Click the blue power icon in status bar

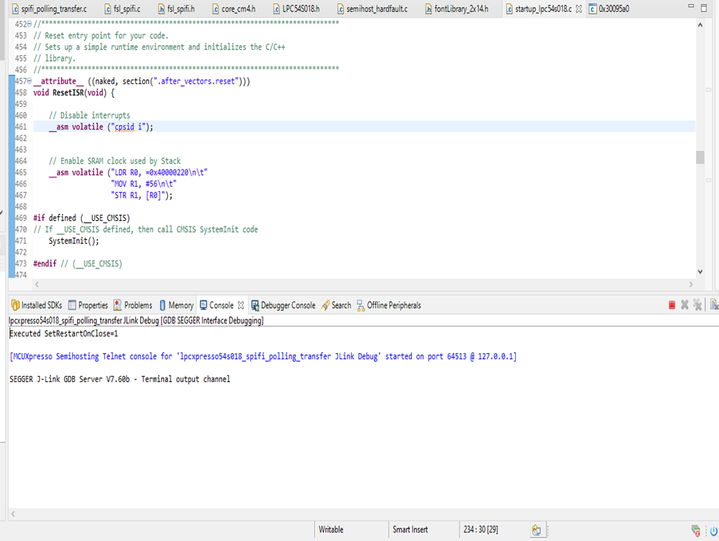(714, 531)
